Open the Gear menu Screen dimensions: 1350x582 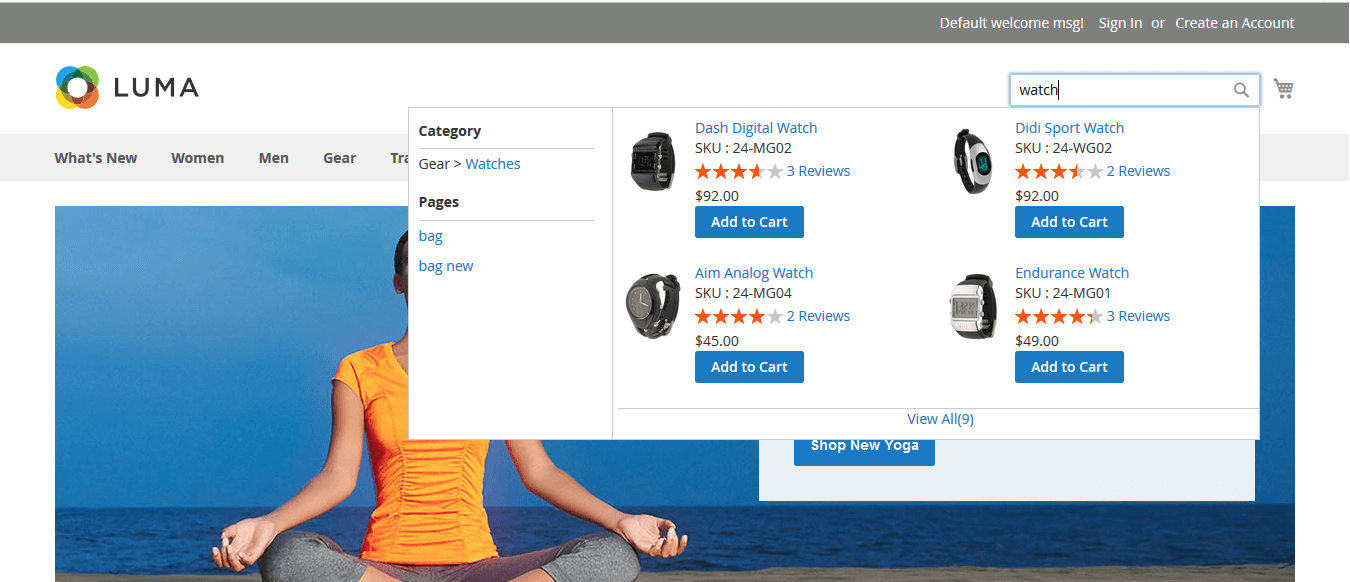point(339,158)
